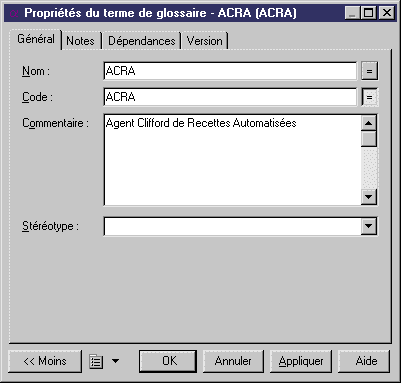Click inside the Code input field
Screen dimensions: 401x383
(x=230, y=97)
